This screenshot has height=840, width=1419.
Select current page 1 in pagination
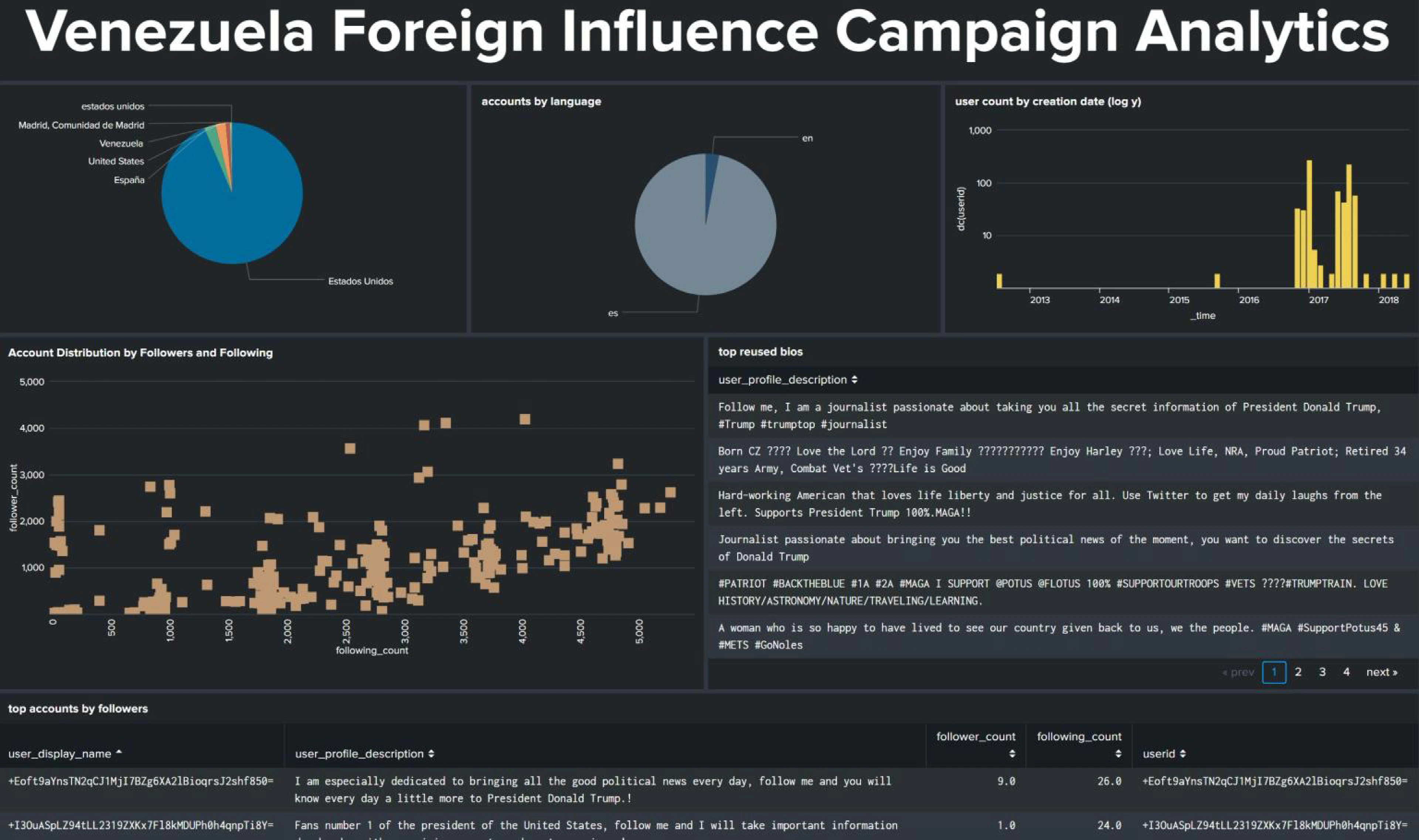pyautogui.click(x=1273, y=672)
